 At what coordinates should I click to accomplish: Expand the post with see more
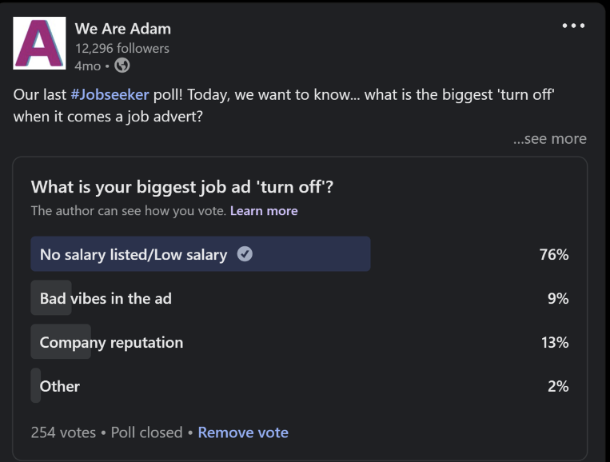549,139
